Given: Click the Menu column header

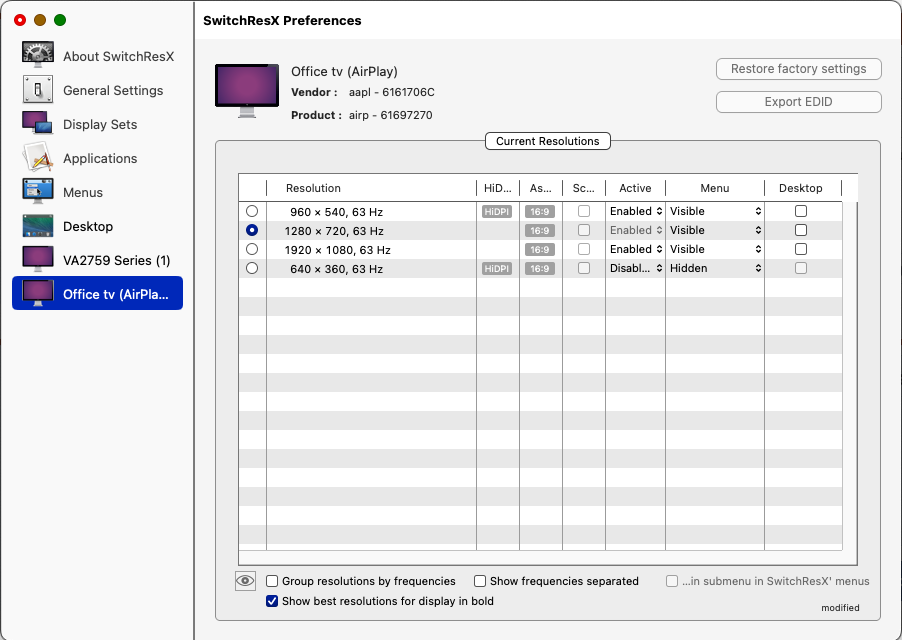Looking at the screenshot, I should pyautogui.click(x=715, y=188).
